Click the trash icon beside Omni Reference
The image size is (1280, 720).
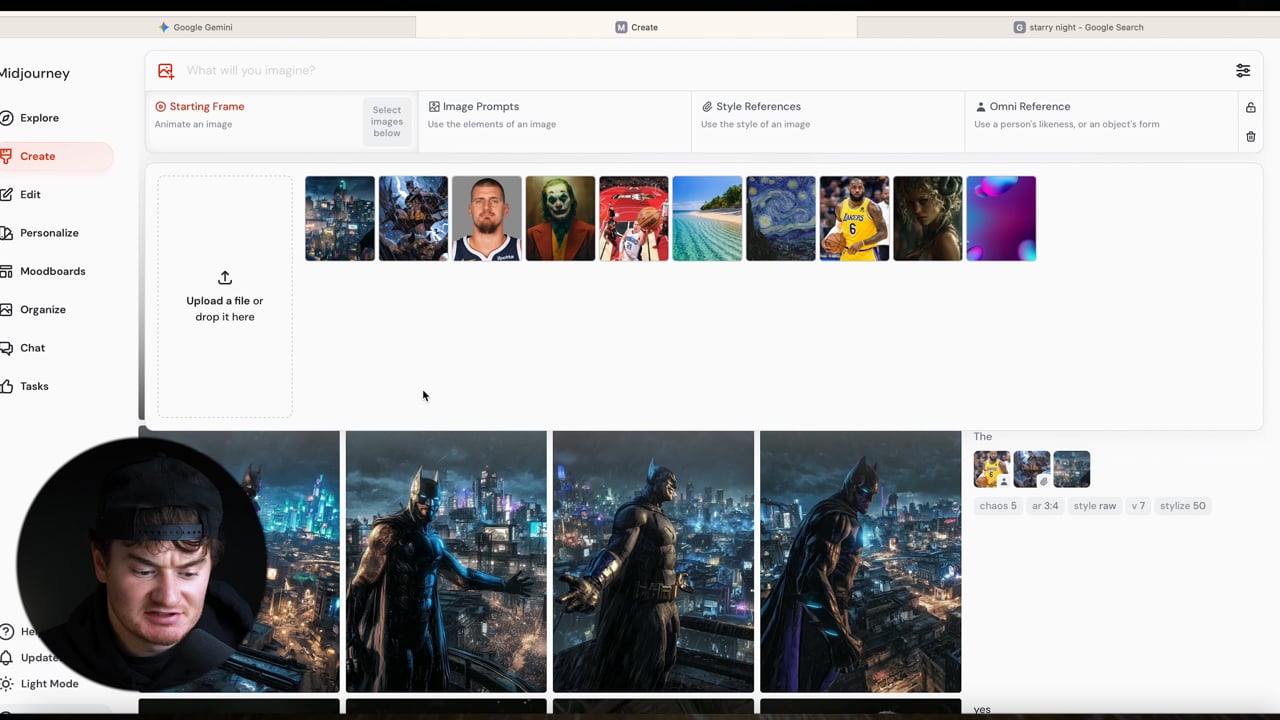[1250, 136]
